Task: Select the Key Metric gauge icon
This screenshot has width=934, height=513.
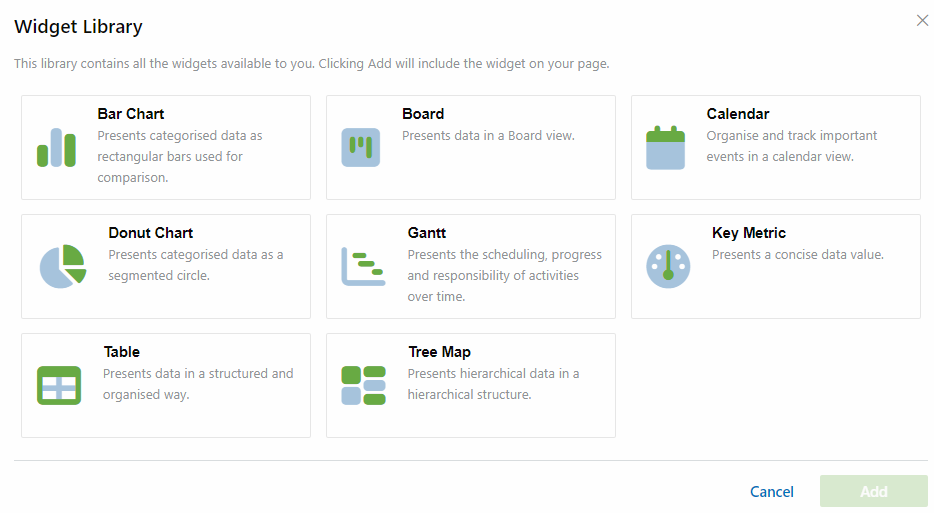Action: (x=668, y=266)
